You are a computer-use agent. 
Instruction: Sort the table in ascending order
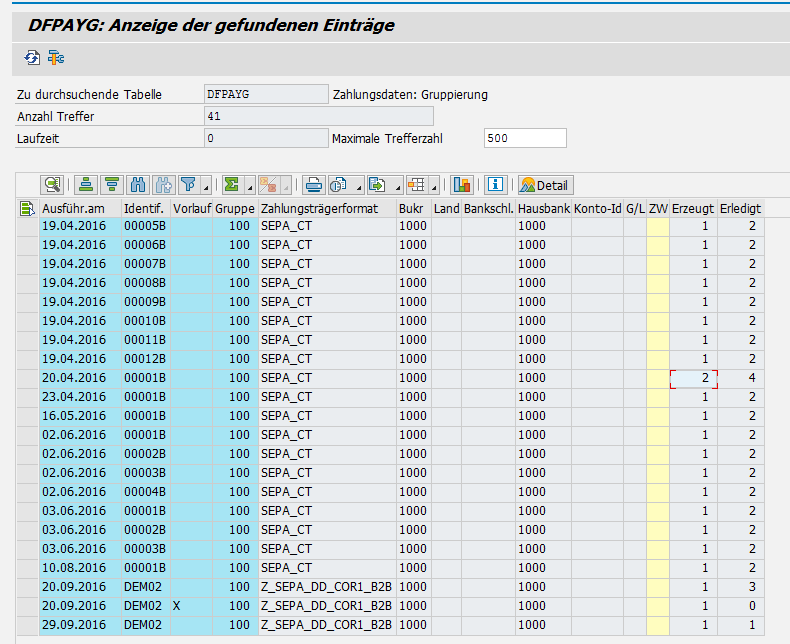pos(85,185)
